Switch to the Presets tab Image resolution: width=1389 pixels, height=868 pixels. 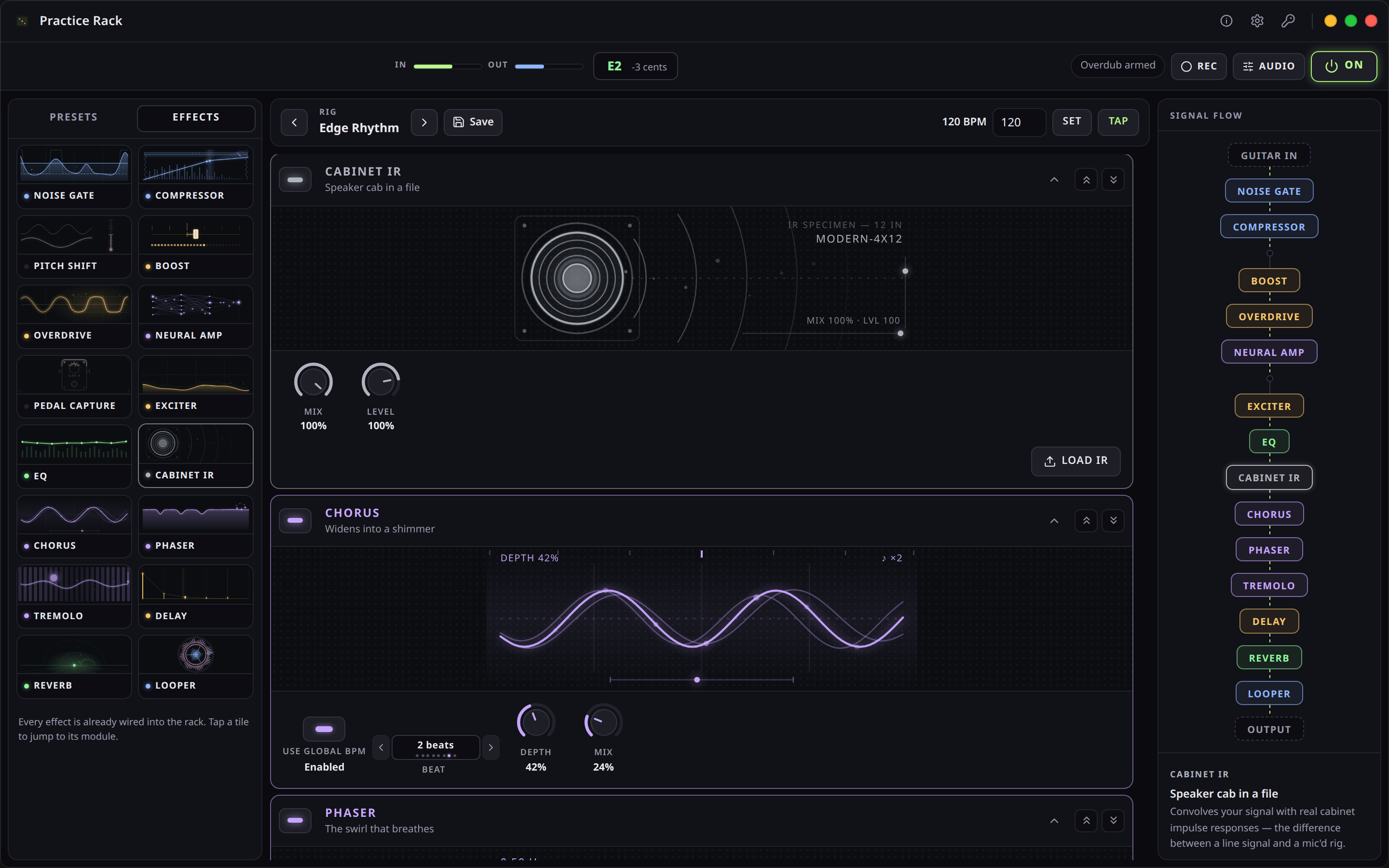(x=73, y=117)
